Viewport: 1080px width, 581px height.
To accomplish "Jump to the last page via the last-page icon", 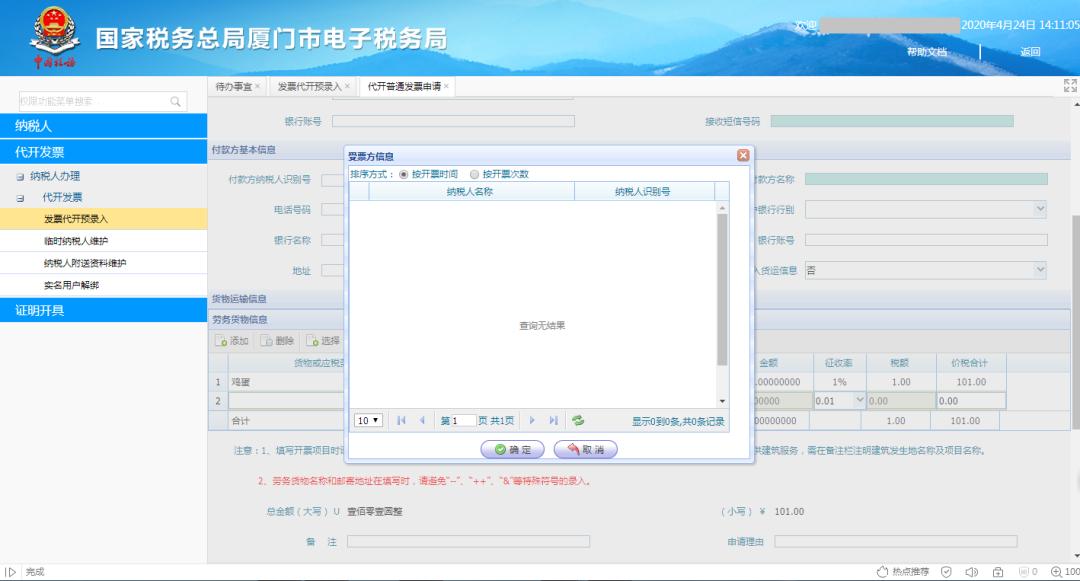I will [554, 421].
